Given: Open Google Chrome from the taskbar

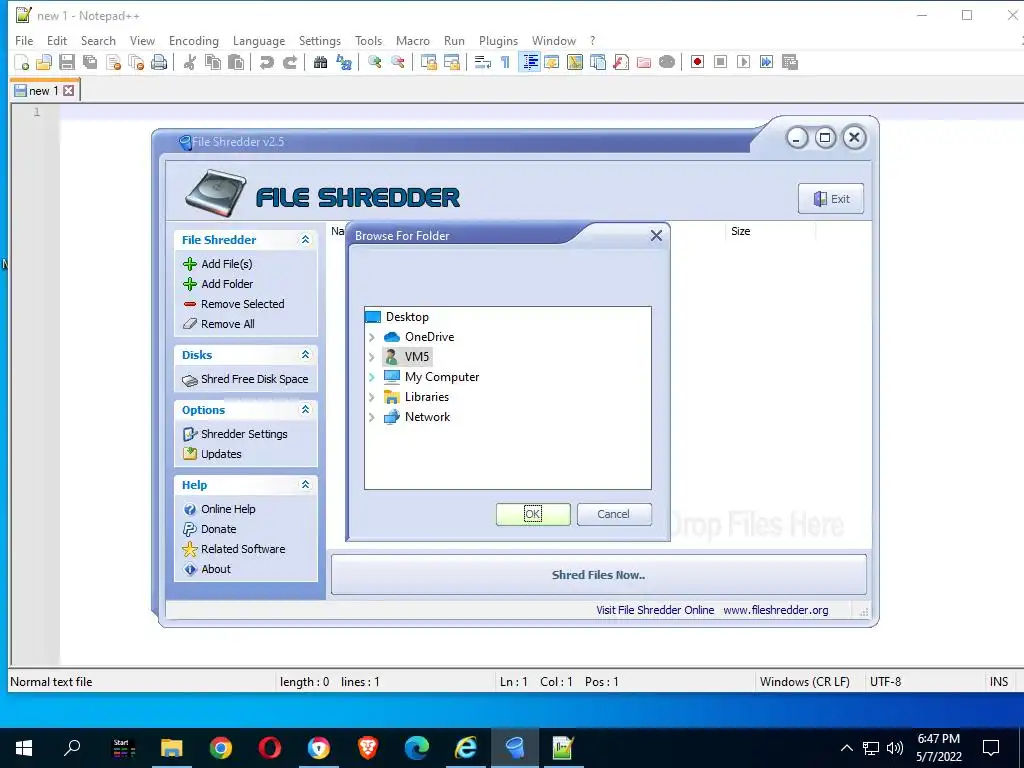Looking at the screenshot, I should click(x=221, y=748).
